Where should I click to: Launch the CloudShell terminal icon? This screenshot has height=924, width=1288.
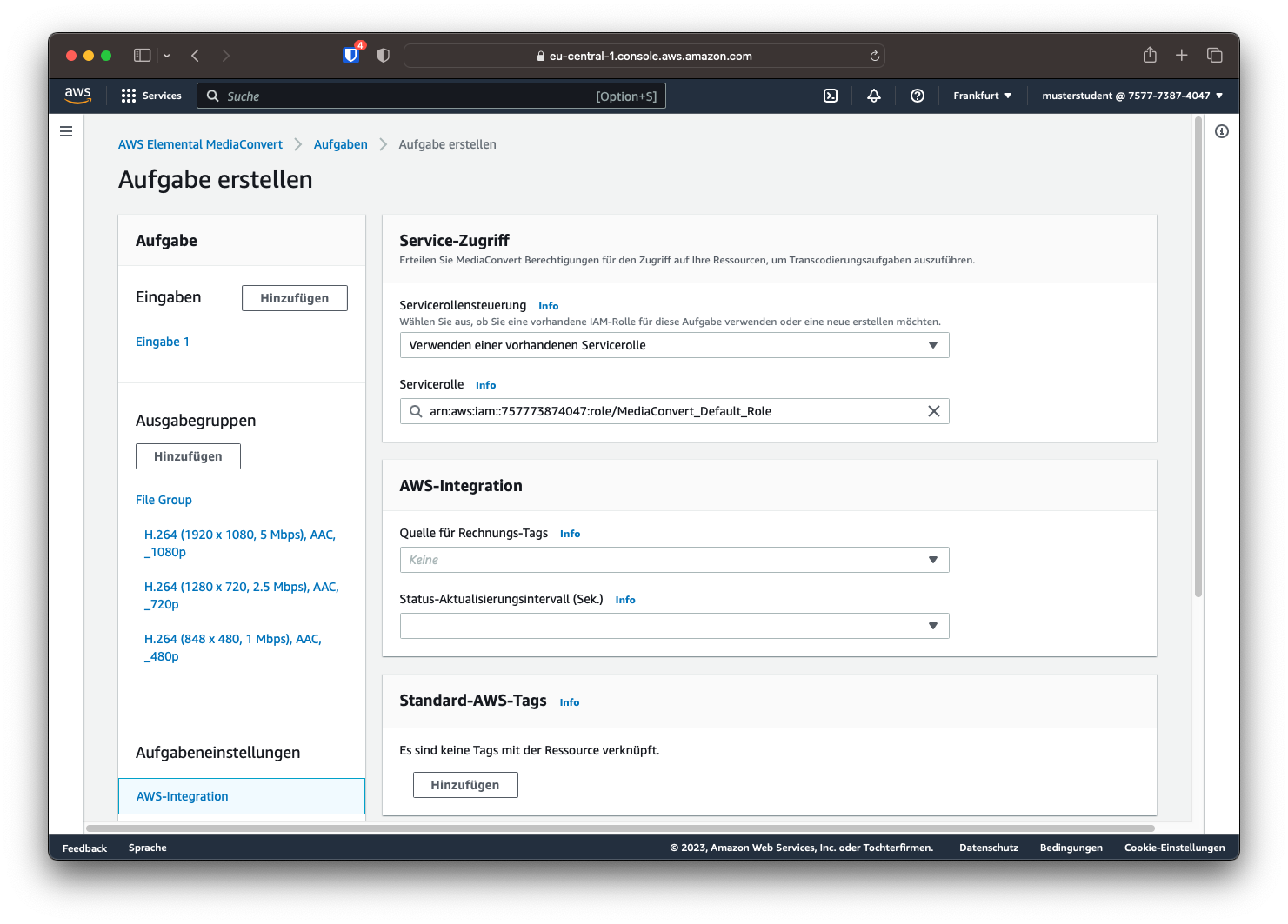[x=831, y=96]
